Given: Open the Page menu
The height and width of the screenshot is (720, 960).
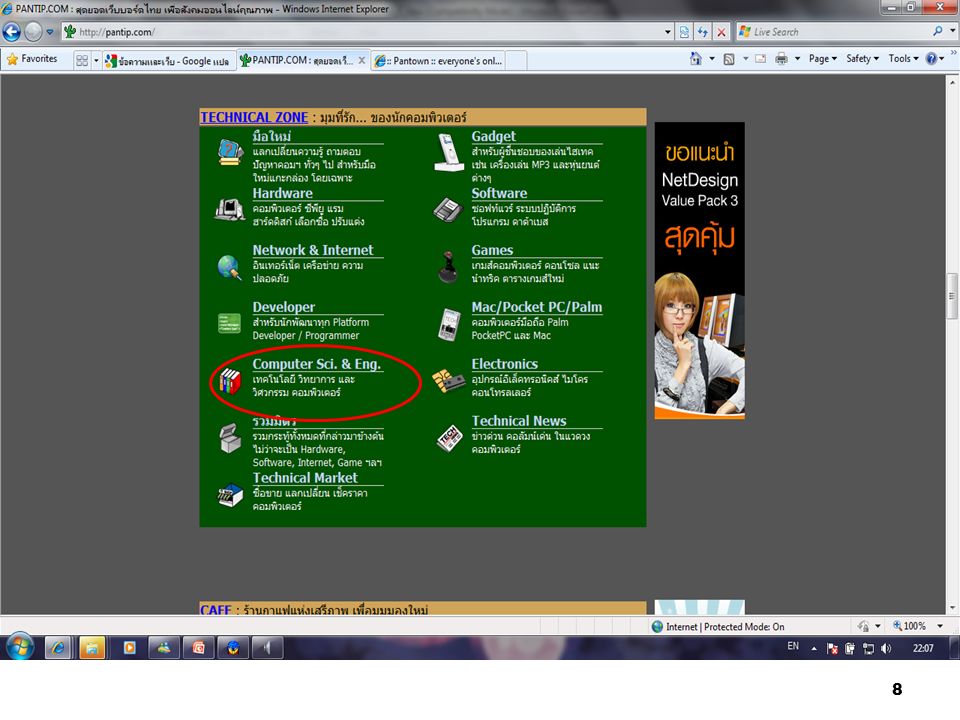Looking at the screenshot, I should pyautogui.click(x=822, y=59).
